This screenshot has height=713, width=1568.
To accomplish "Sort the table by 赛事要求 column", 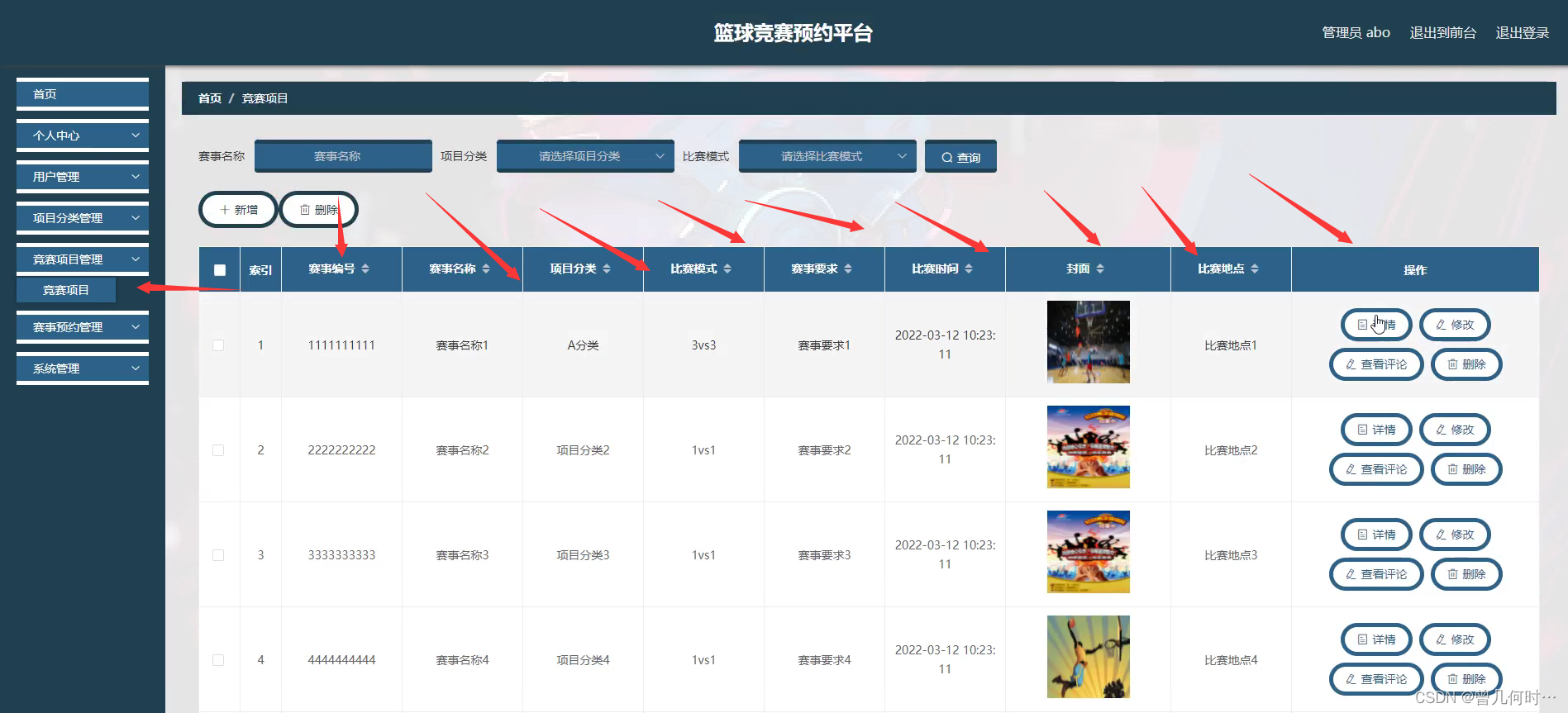I will (848, 269).
